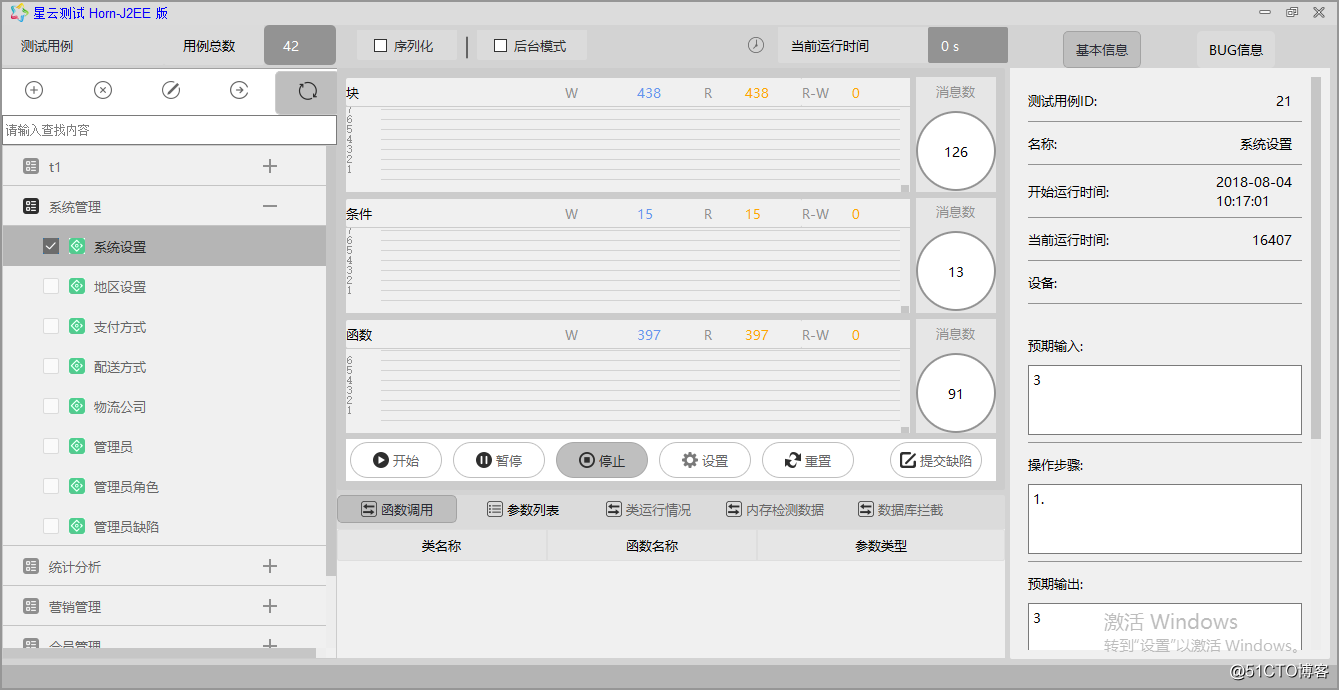
Task: Click the right info panel vertical scrollbar
Action: [1316, 256]
